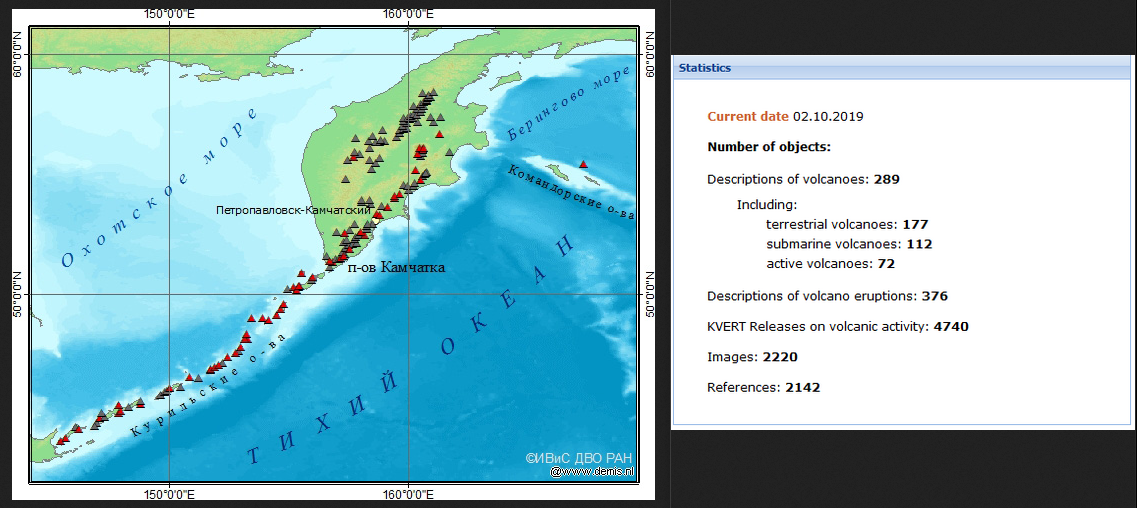This screenshot has width=1137, height=508.
Task: Open 'Descriptions of volcano eruptions: 376'
Action: click(x=827, y=296)
